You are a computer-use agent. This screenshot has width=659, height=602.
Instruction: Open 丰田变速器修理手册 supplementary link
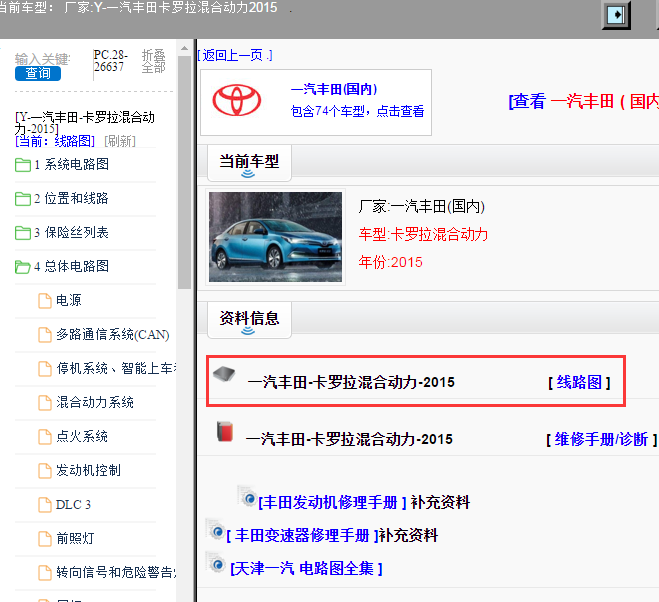pyautogui.click(x=302, y=535)
